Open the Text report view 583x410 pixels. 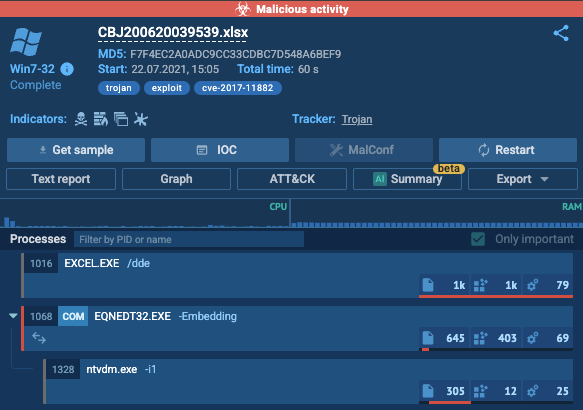click(61, 179)
